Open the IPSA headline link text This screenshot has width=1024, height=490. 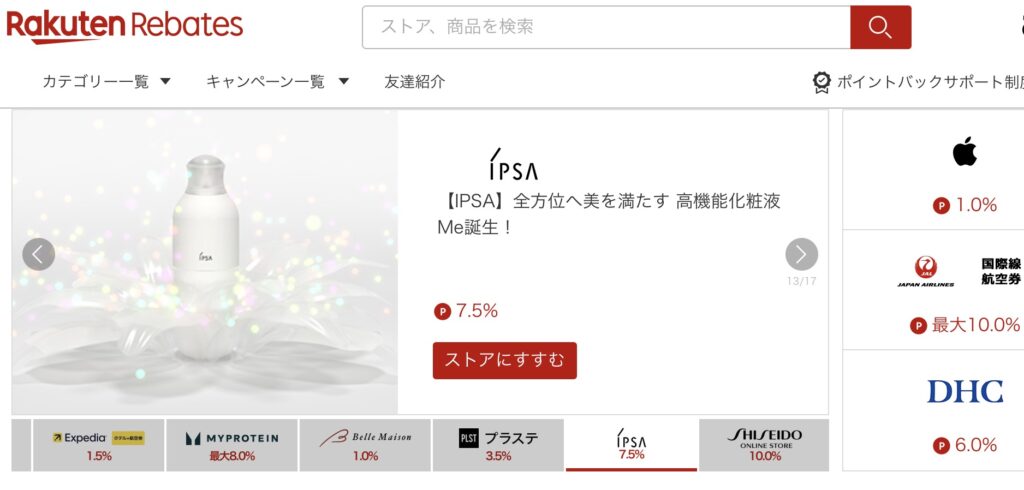[608, 213]
